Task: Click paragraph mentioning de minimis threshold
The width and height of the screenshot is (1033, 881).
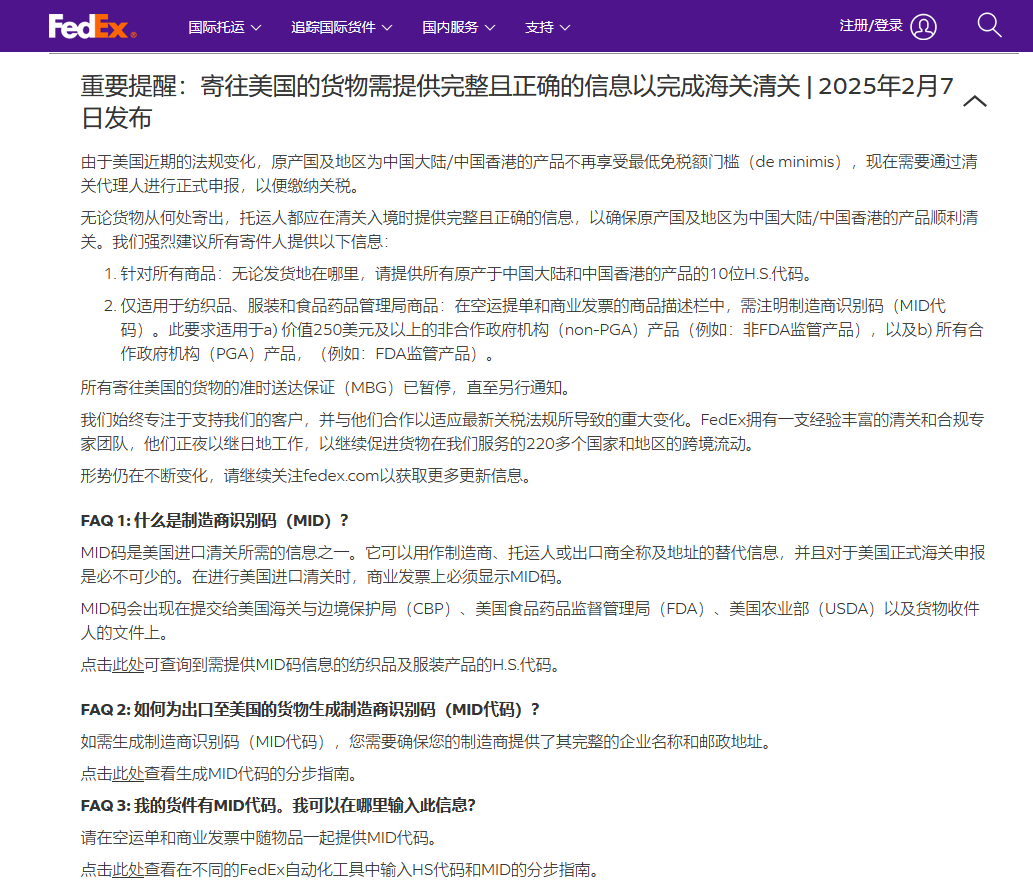Action: 529,174
